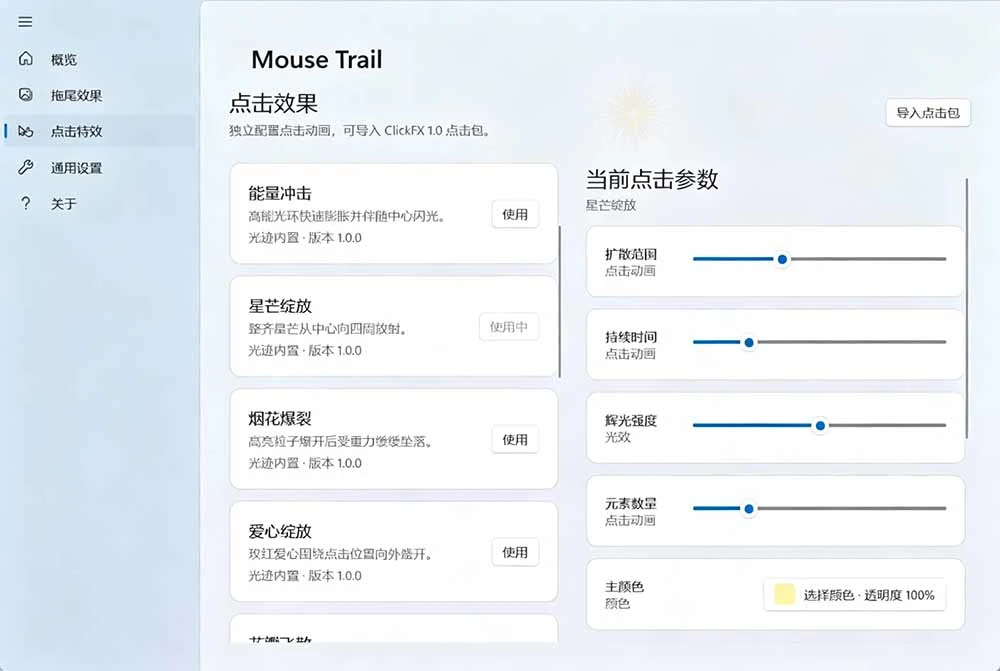Click the question mark icon beside 关于

pos(26,203)
